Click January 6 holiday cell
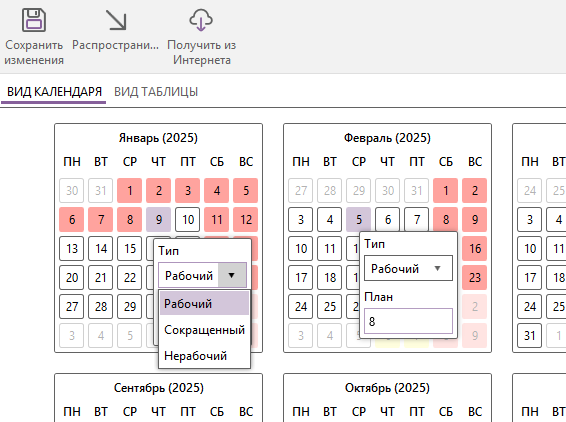 (71, 219)
